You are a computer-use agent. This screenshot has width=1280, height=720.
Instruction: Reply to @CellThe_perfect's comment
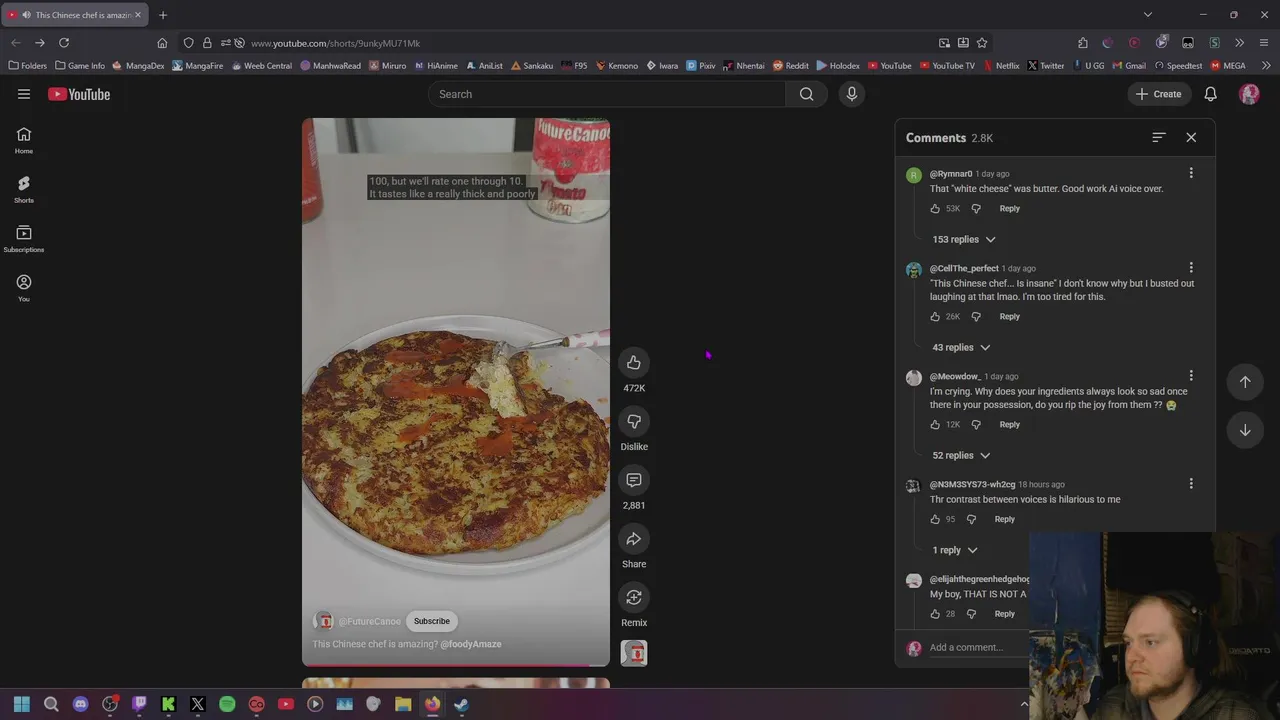click(x=1009, y=316)
